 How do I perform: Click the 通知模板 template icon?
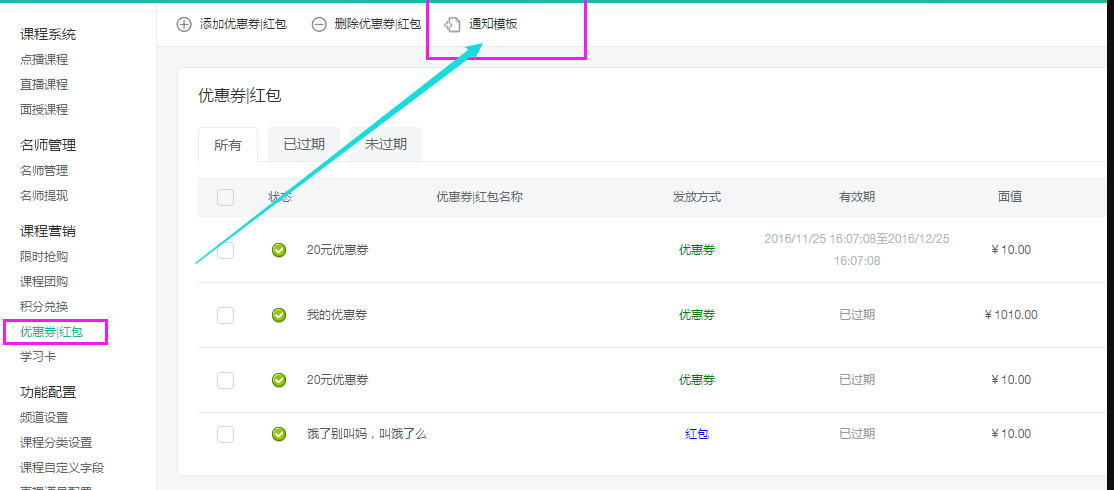[x=453, y=25]
